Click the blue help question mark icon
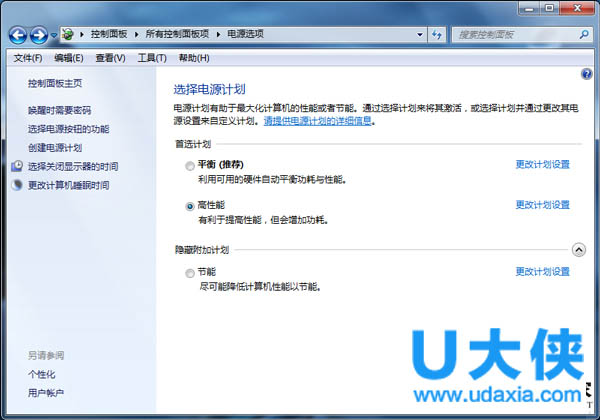The image size is (600, 420). tap(586, 75)
